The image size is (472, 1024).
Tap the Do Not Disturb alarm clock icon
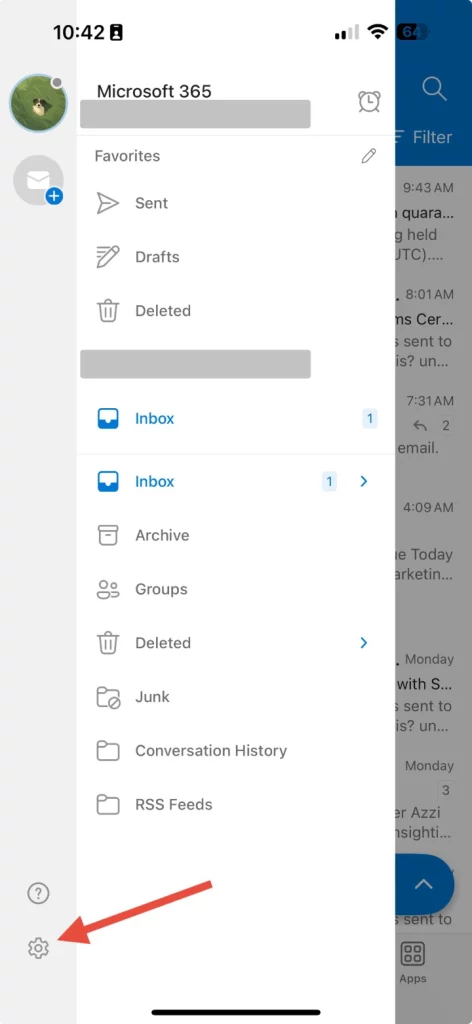369,101
